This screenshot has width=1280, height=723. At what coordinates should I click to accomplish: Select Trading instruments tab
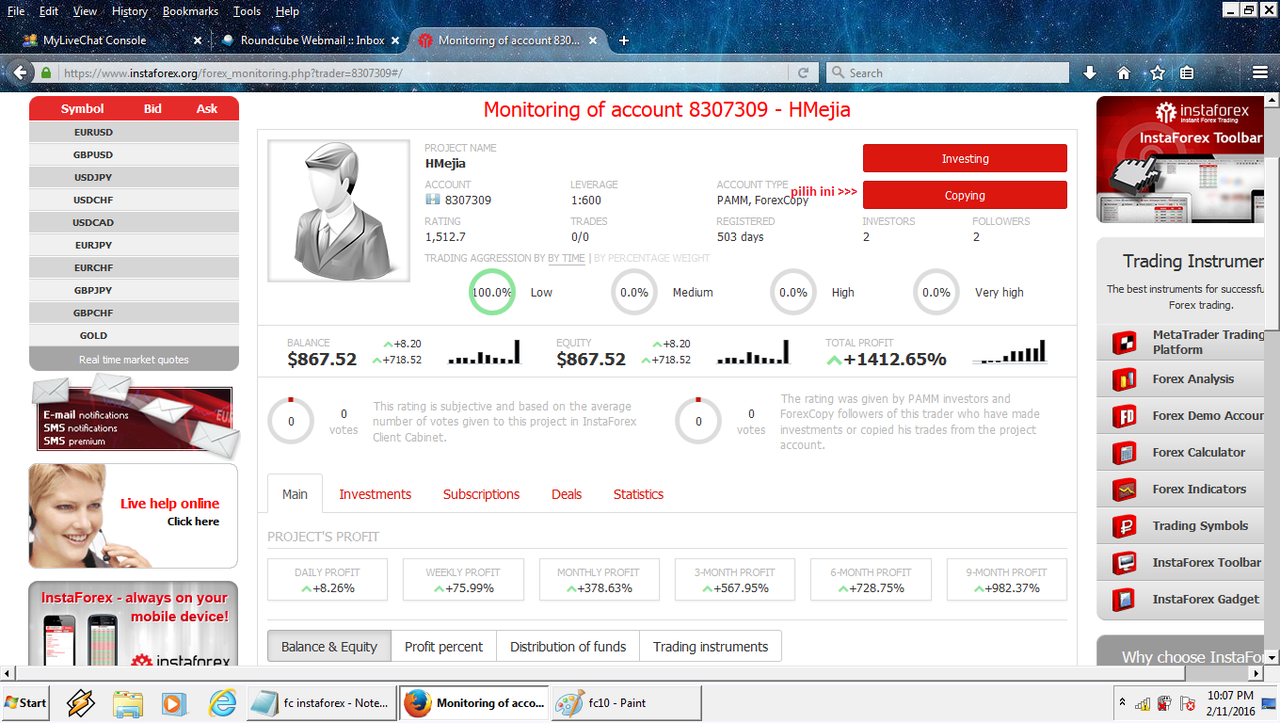710,647
